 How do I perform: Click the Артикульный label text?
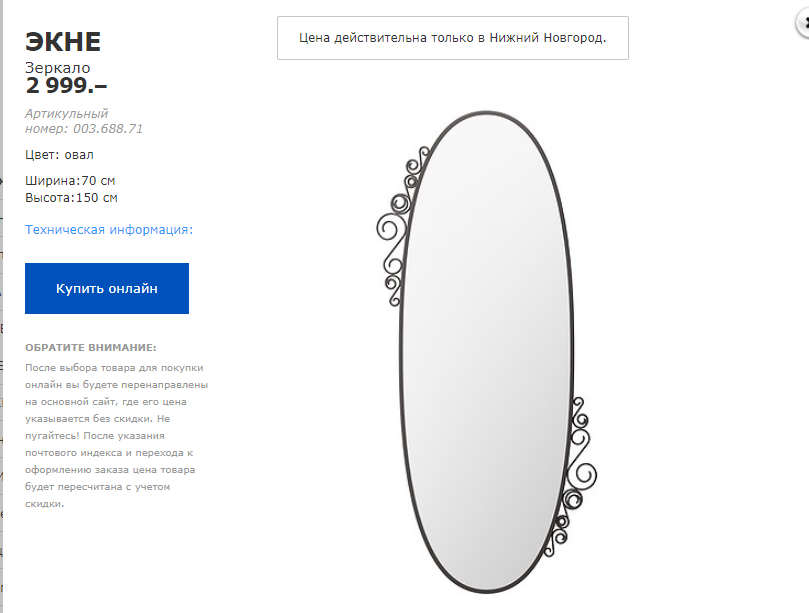point(67,114)
